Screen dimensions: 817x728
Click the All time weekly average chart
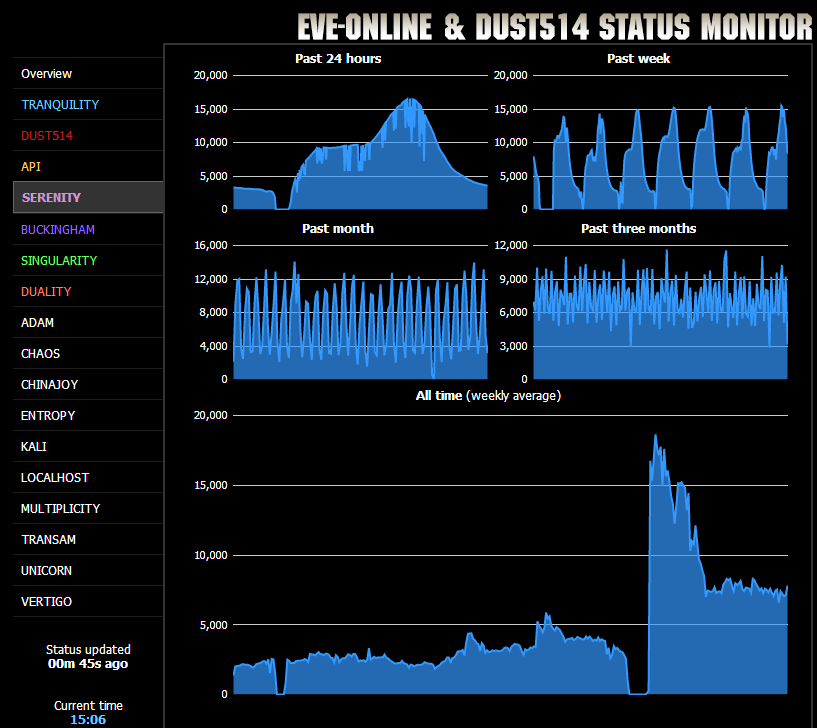(510, 554)
